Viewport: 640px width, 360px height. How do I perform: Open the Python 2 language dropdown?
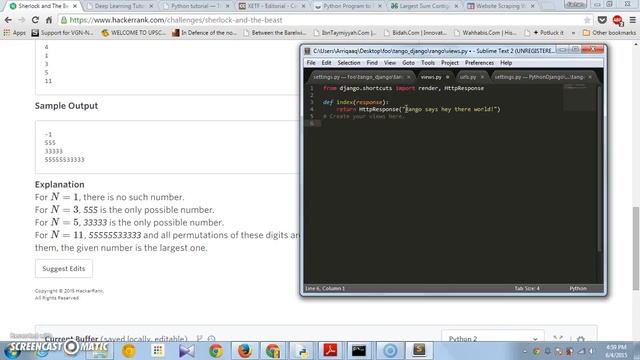pyautogui.click(x=493, y=338)
